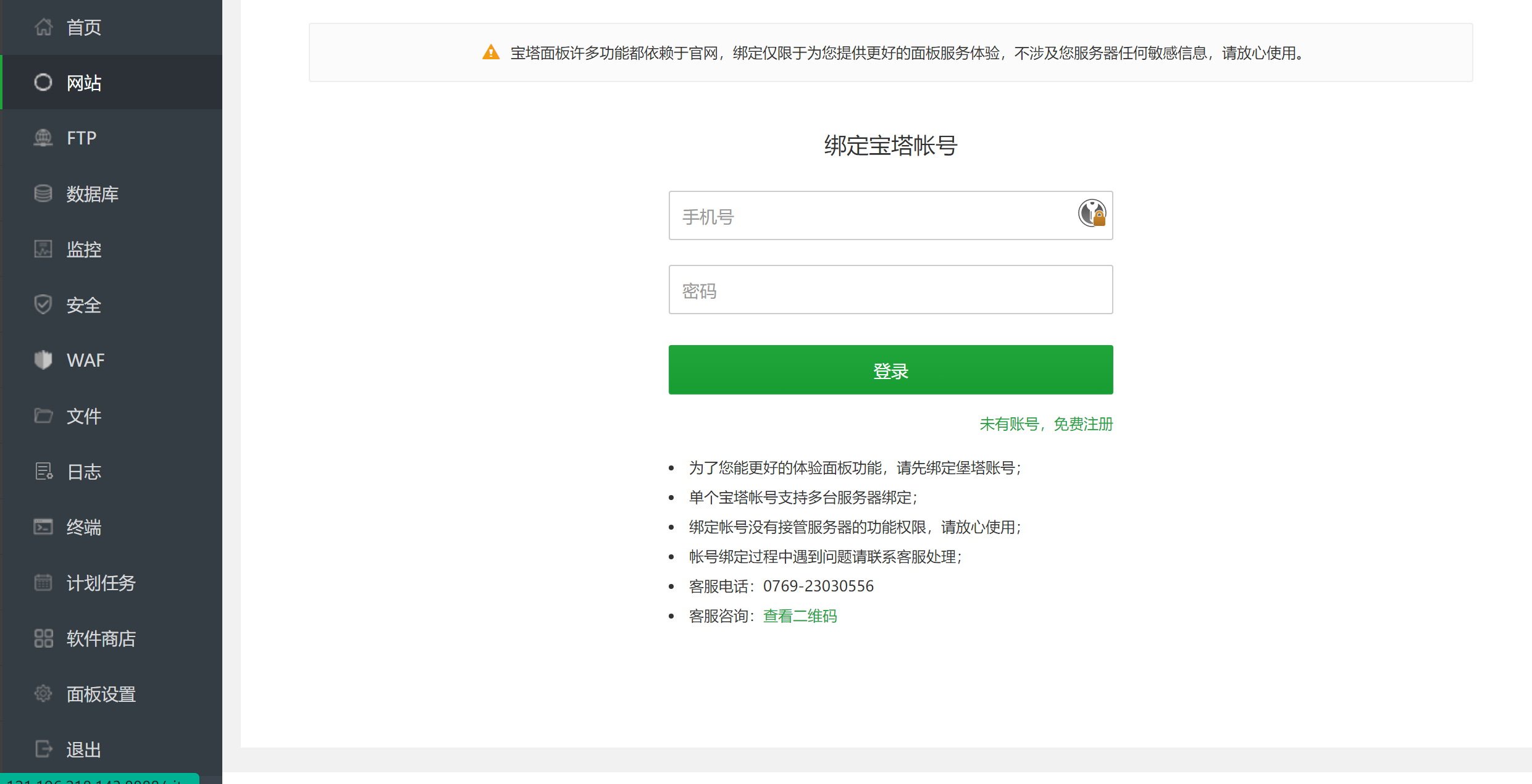Open 面板设置 panel settings
This screenshot has width=1532, height=784.
click(x=111, y=693)
